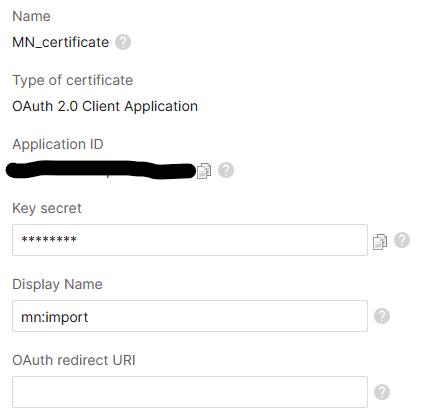Open help icon for OAuth redirect URI

(x=382, y=392)
